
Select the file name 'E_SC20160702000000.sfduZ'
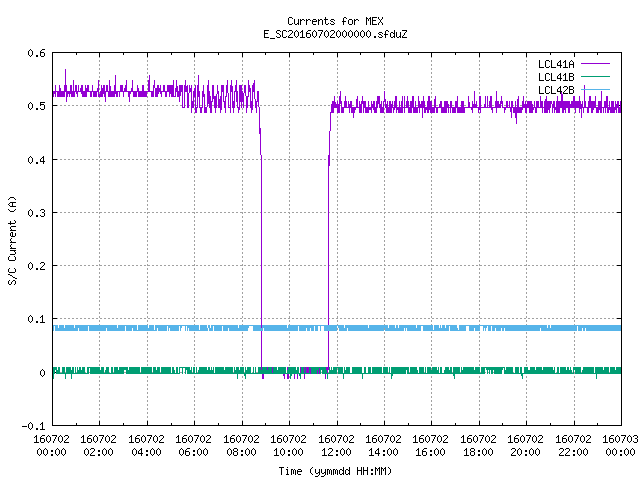click(335, 34)
